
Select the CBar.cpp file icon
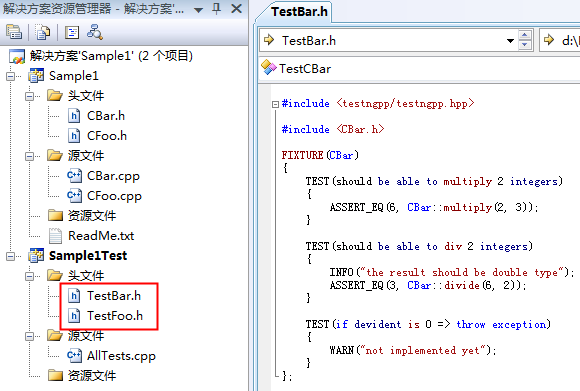click(x=74, y=176)
